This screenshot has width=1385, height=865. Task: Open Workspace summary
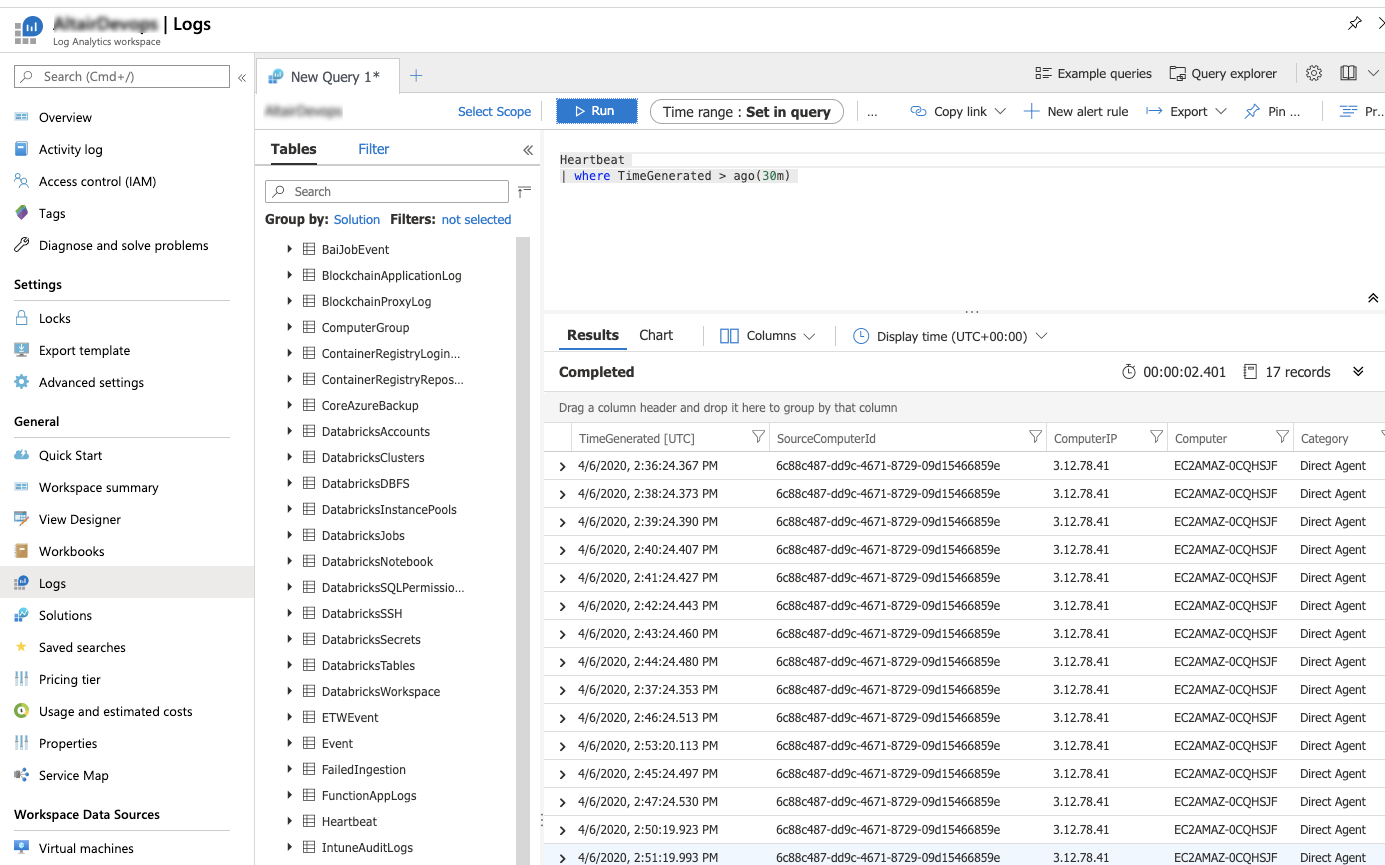98,488
